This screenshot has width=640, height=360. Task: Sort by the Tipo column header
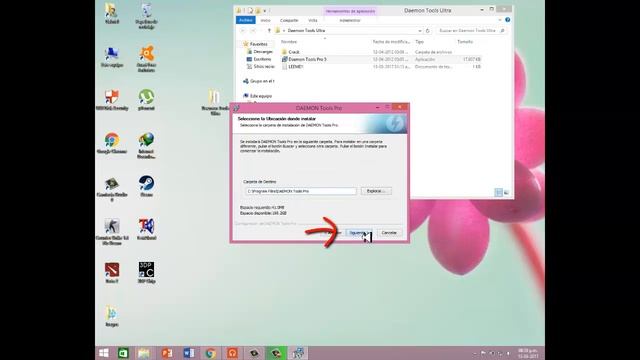(419, 42)
